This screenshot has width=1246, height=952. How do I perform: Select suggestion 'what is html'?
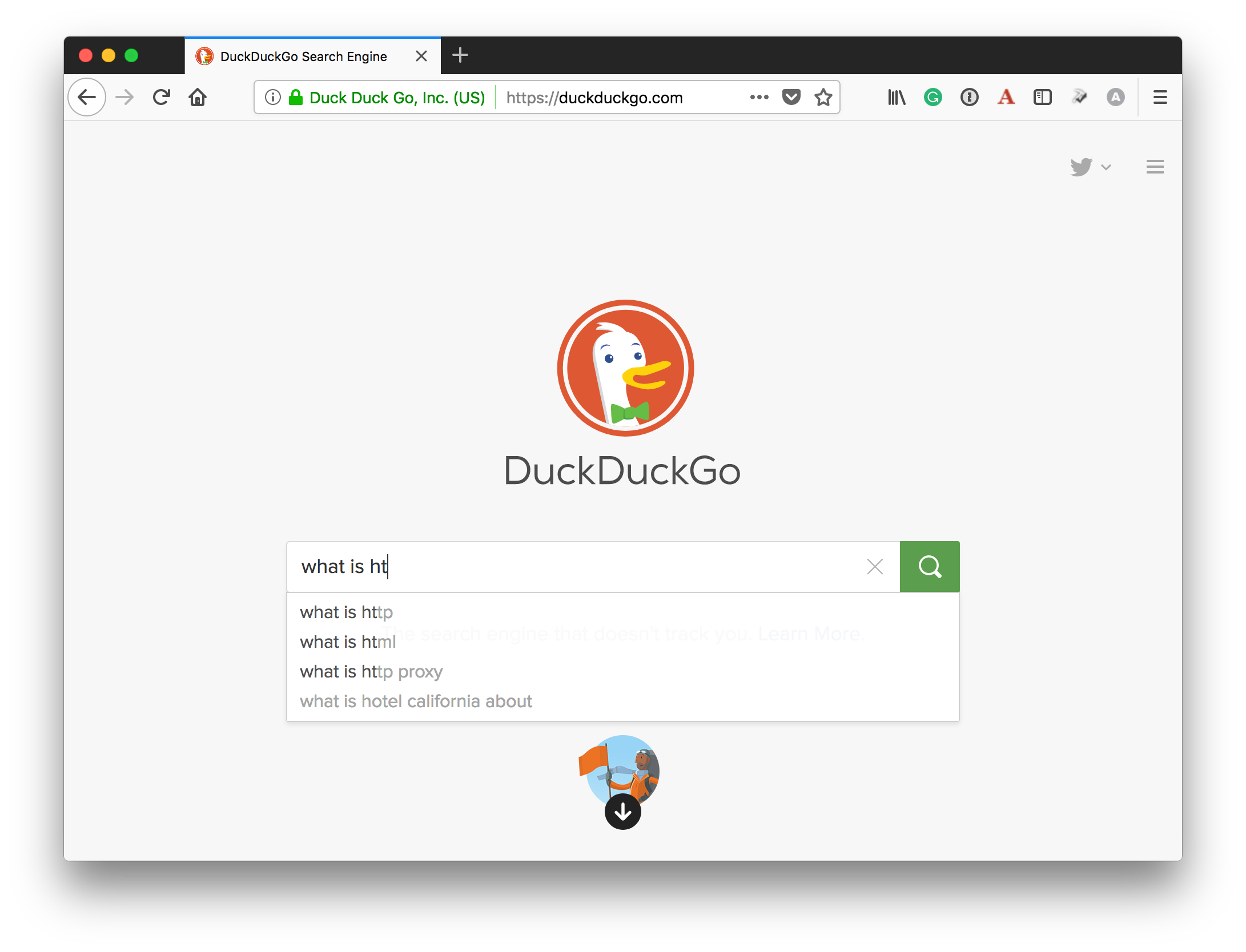point(623,642)
